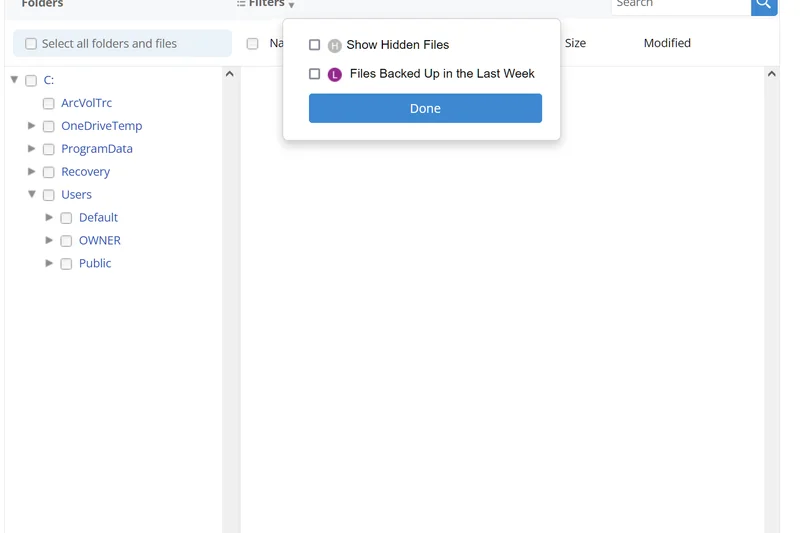
Task: Collapse the C: drive tree node
Action: 15,80
